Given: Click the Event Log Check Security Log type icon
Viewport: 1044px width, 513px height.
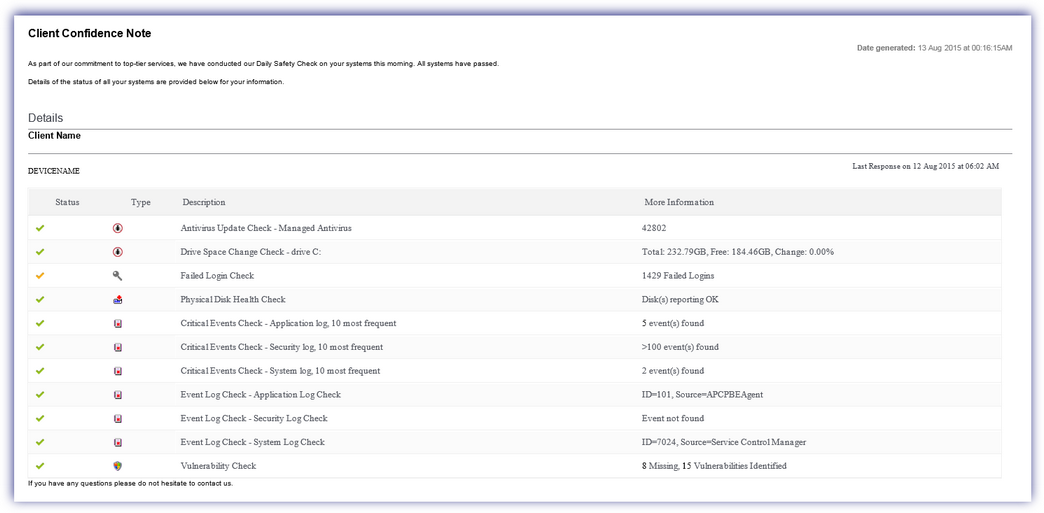Looking at the screenshot, I should click(118, 419).
